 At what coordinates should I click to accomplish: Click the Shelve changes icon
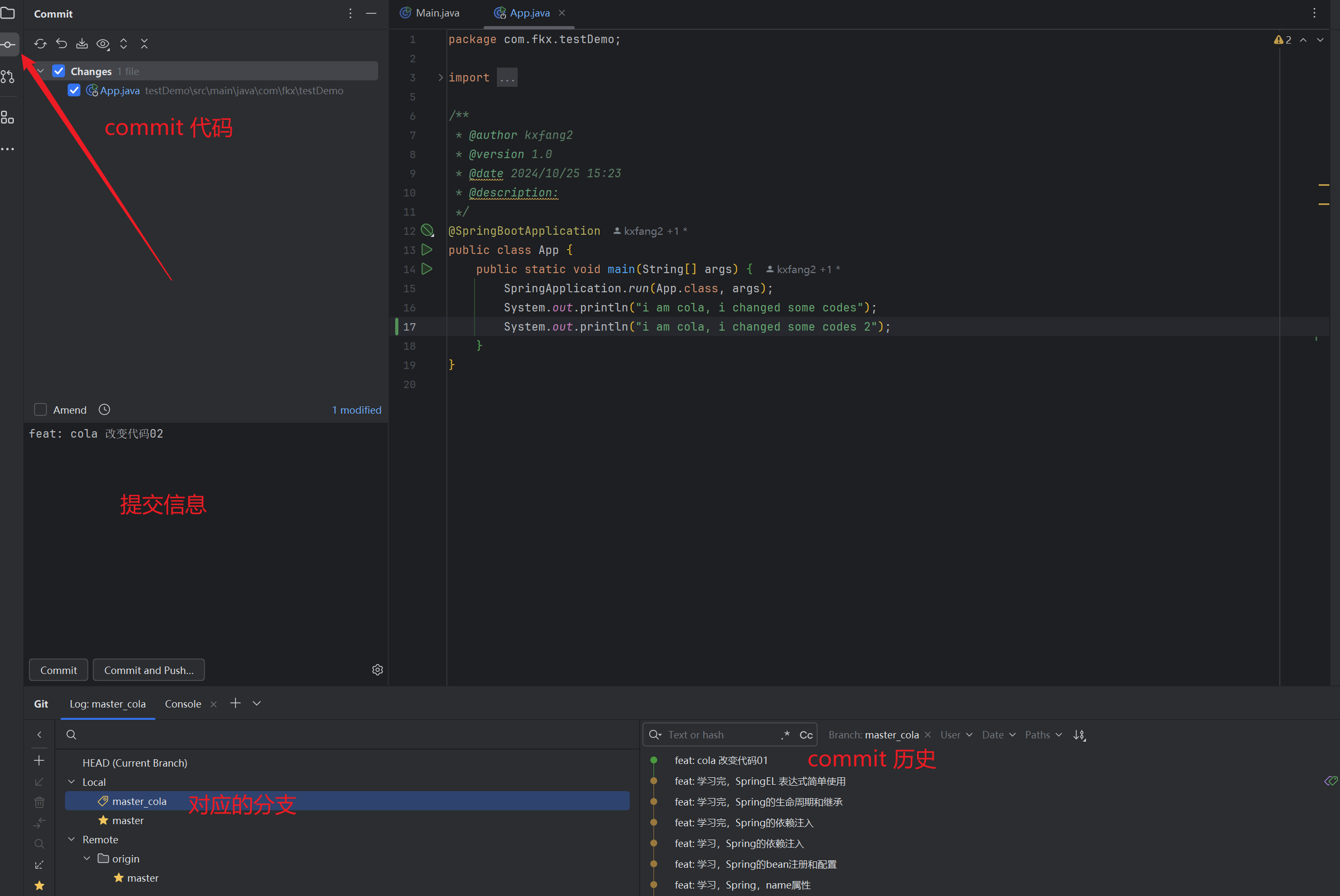click(x=81, y=44)
